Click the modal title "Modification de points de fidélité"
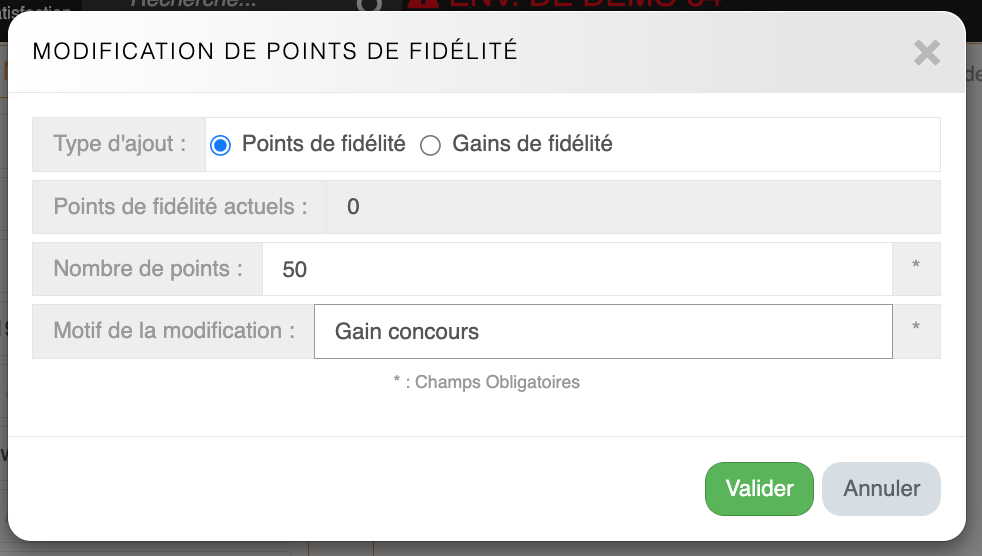Image resolution: width=982 pixels, height=556 pixels. point(275,52)
